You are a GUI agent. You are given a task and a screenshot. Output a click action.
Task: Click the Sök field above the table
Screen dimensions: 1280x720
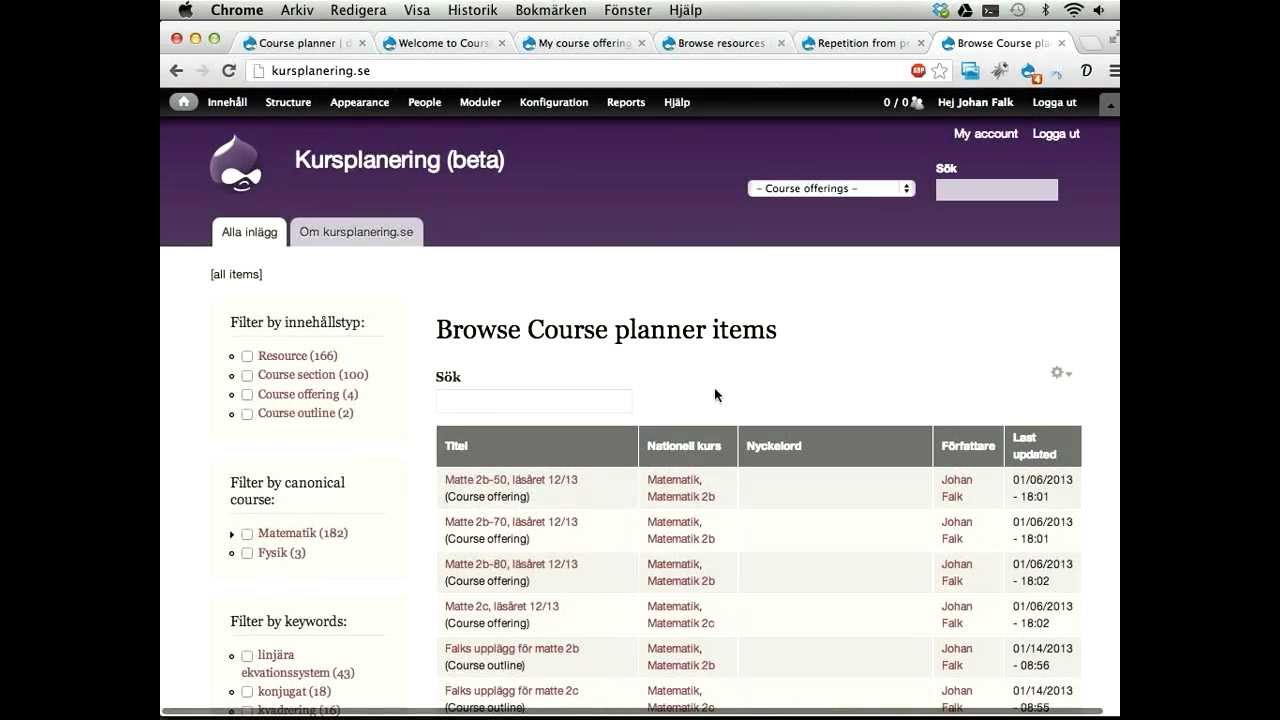click(x=534, y=401)
